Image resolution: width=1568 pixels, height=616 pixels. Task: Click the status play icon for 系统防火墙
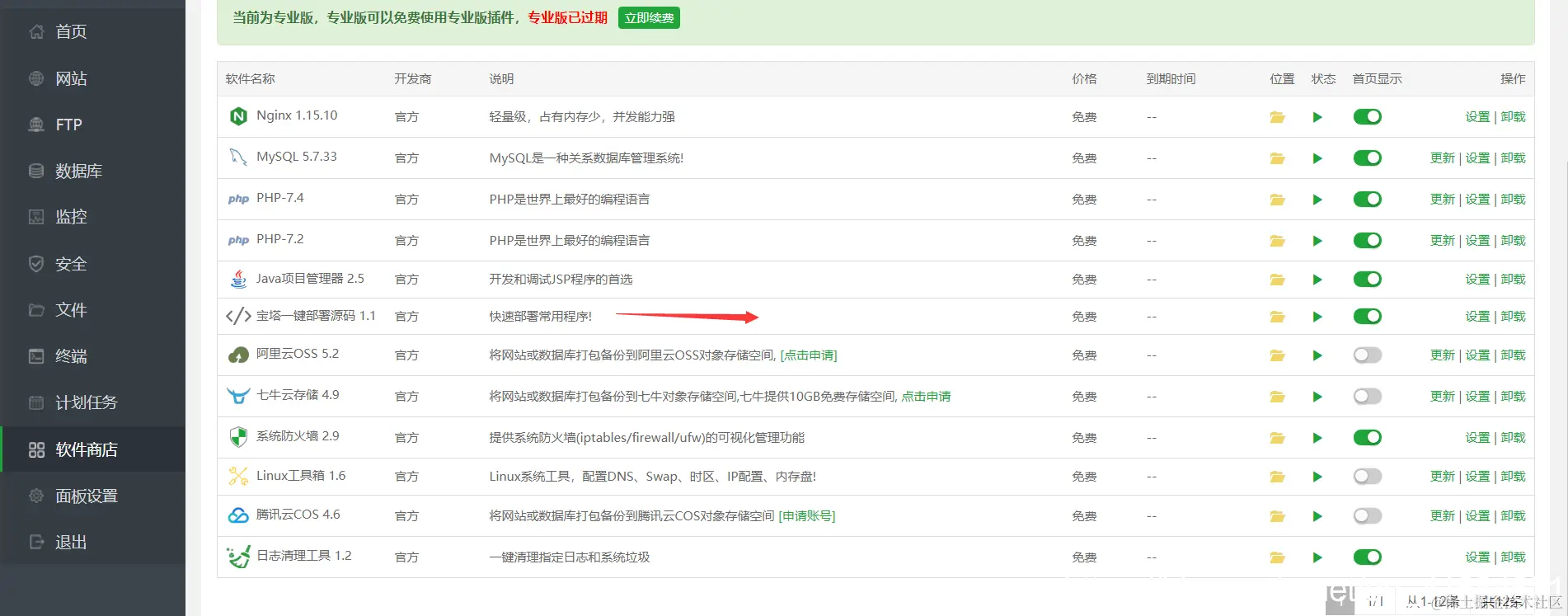point(1317,438)
